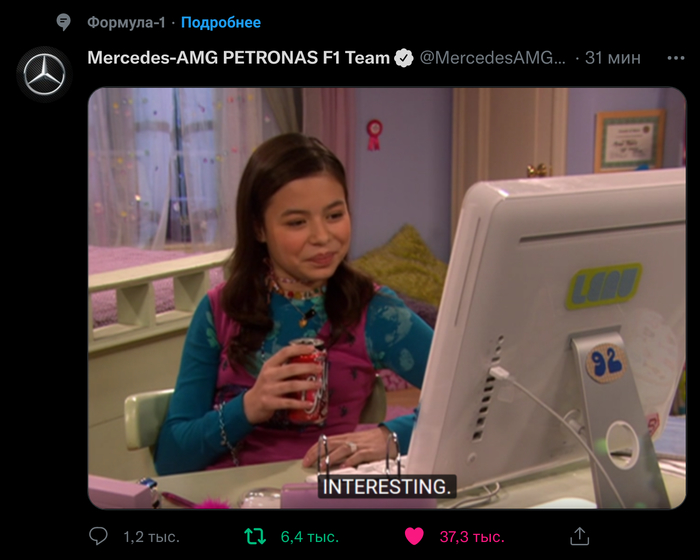Click the verified badge beside the team name
This screenshot has height=560, width=700.
[404, 58]
